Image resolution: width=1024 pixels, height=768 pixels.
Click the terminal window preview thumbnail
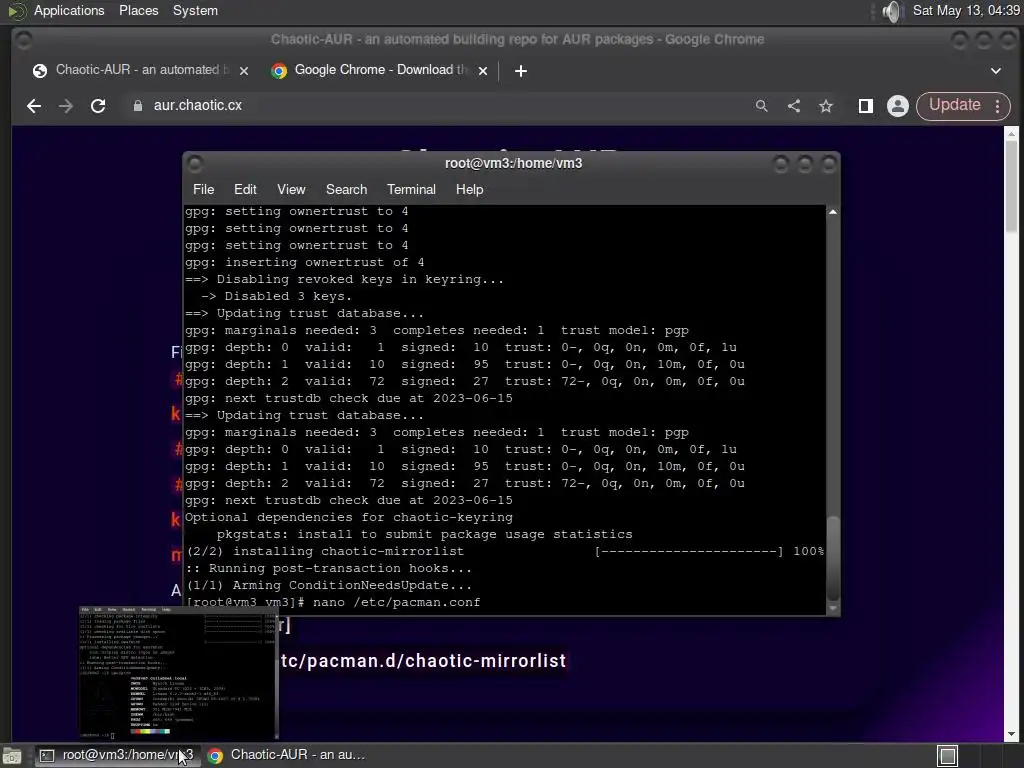click(178, 673)
